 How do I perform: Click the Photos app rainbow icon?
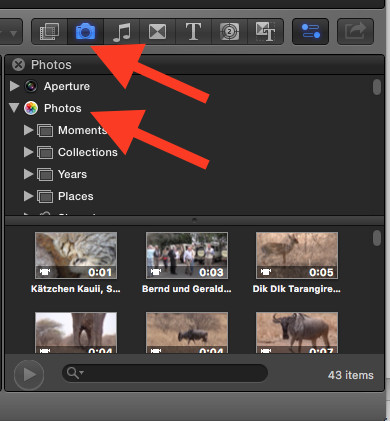[x=31, y=108]
